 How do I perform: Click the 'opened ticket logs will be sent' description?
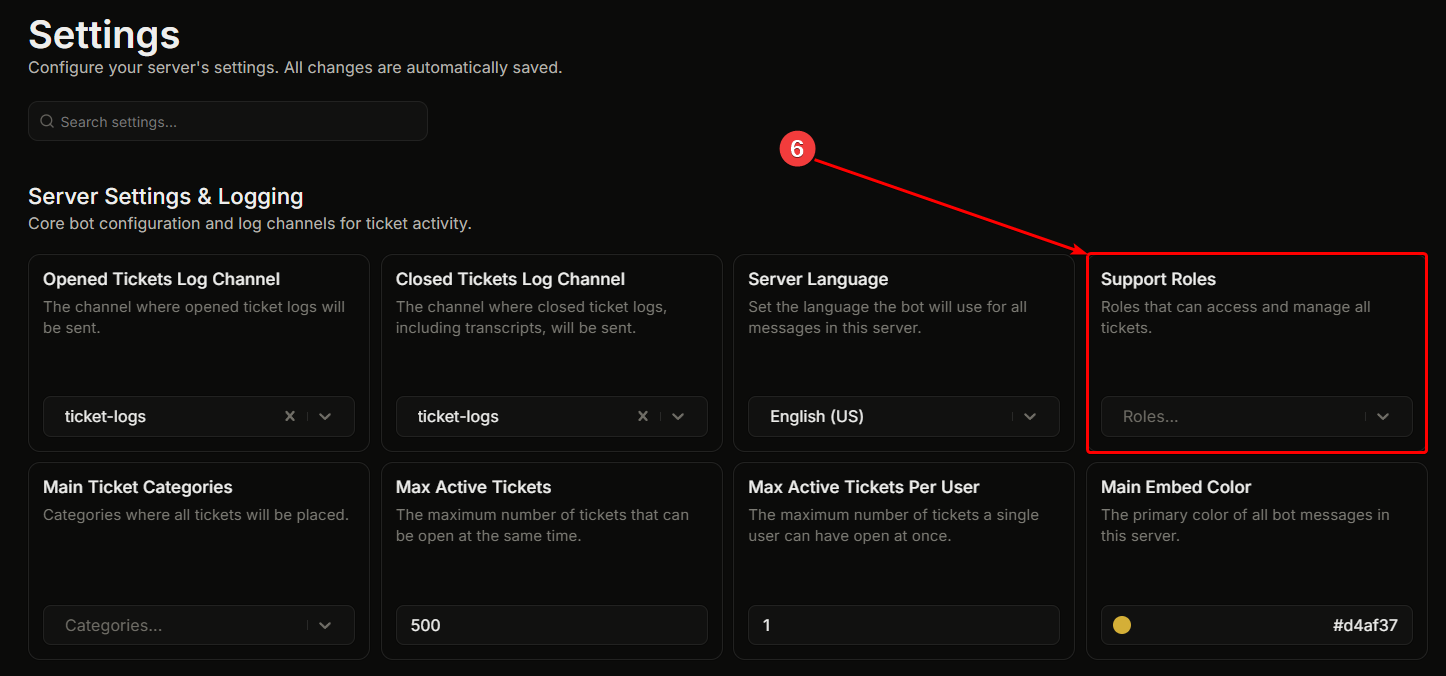pos(194,317)
